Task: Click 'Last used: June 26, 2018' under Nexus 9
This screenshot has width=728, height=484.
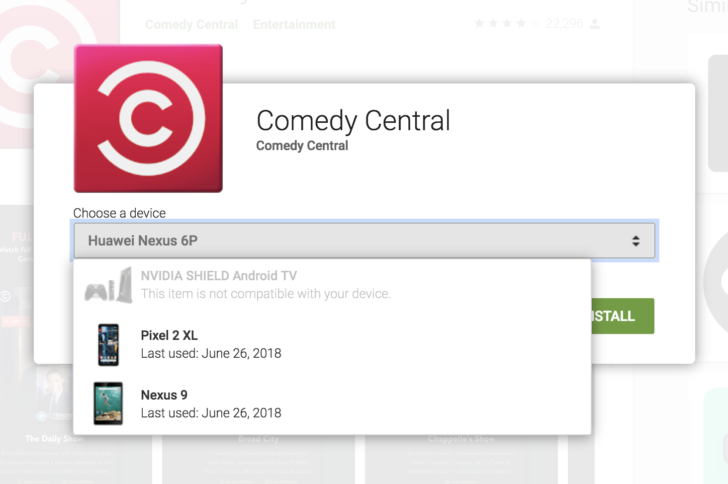Action: (211, 413)
